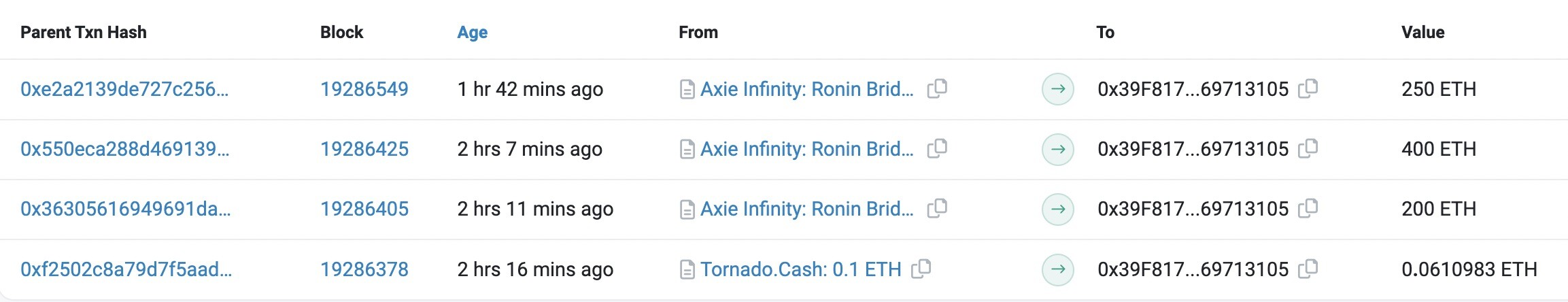Copy From address in 200 ETH row
The width and height of the screenshot is (1568, 302).
(x=937, y=208)
